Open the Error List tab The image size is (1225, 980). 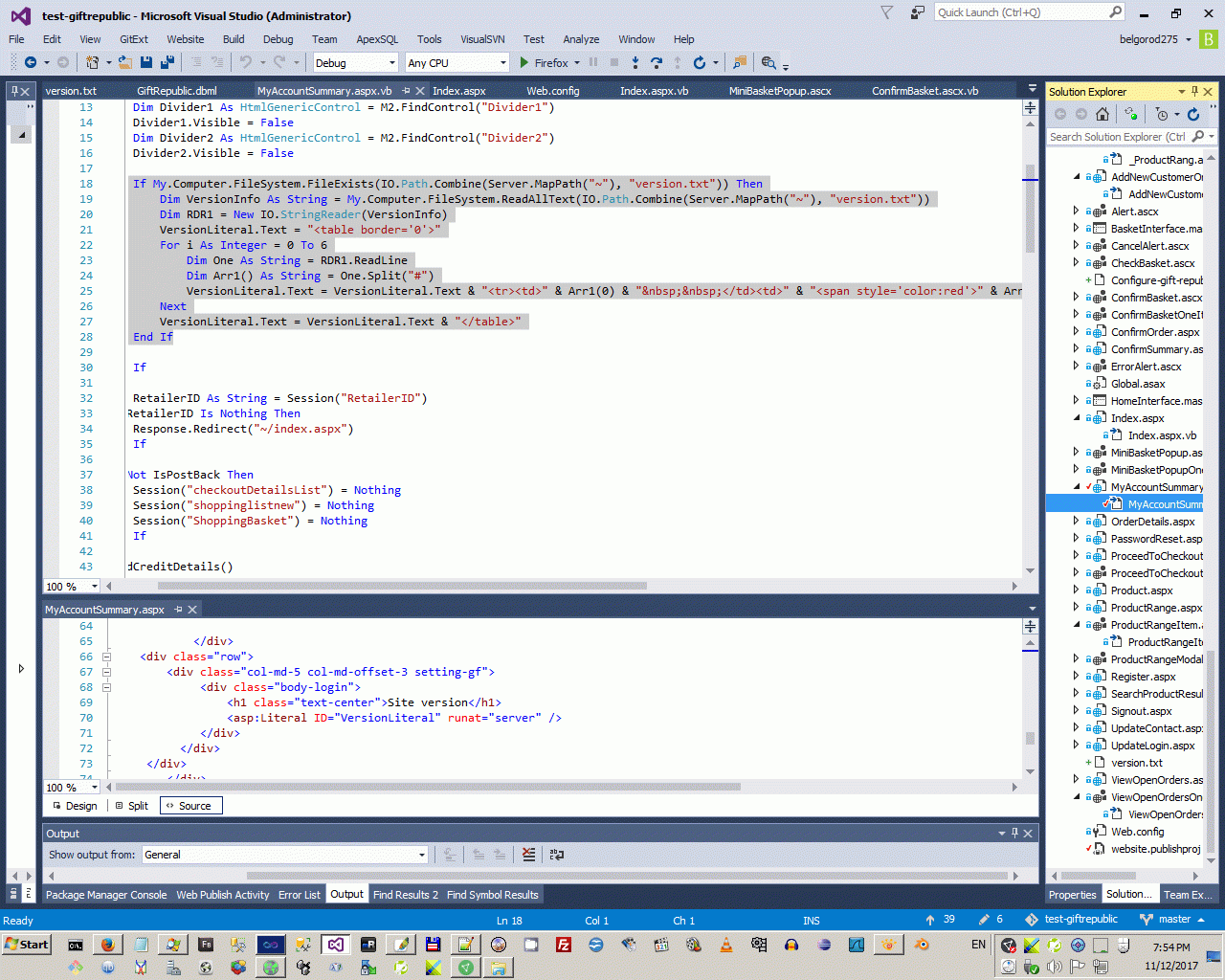click(299, 895)
